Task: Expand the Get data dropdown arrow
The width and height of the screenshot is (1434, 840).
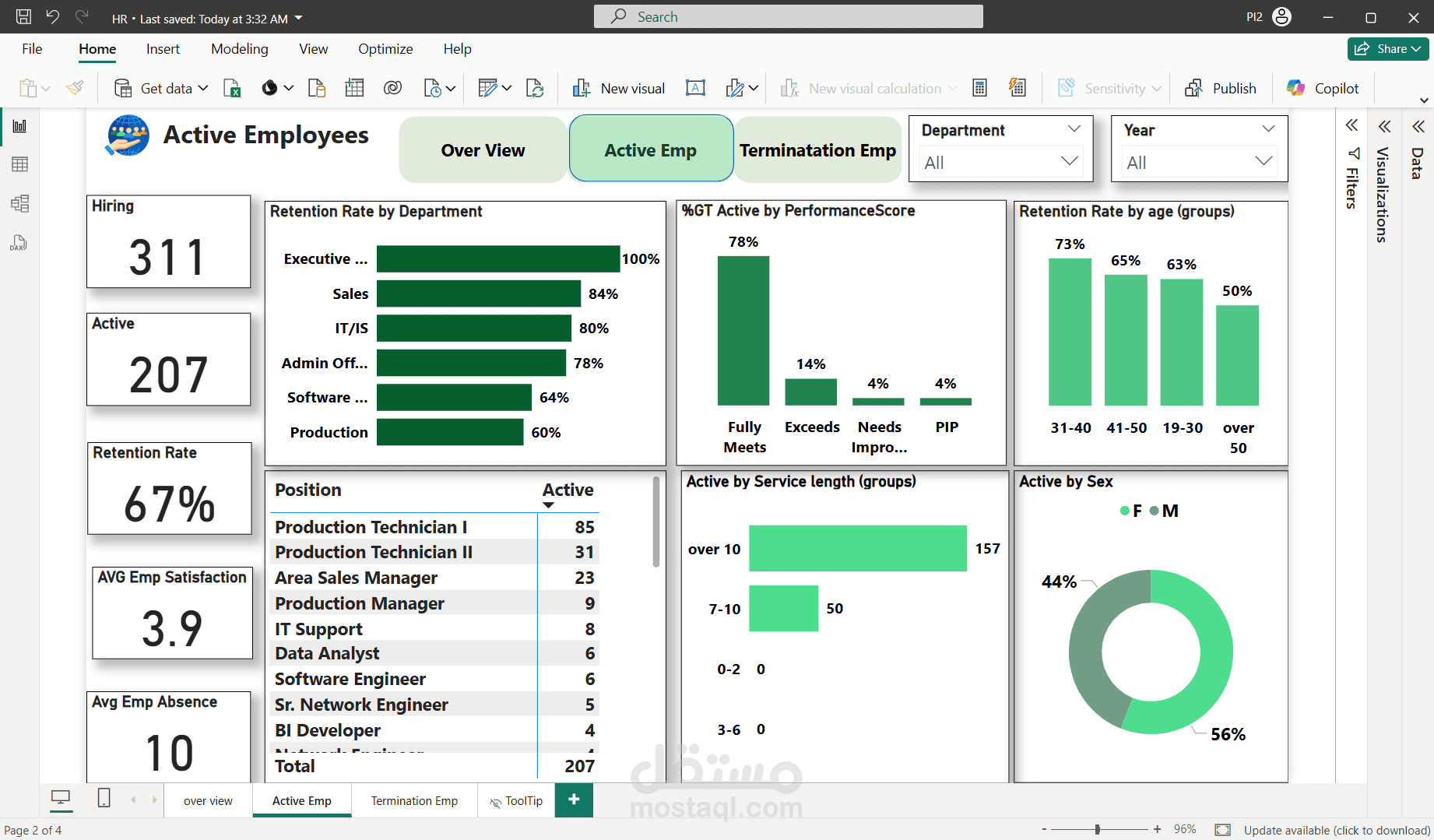Action: 203,88
